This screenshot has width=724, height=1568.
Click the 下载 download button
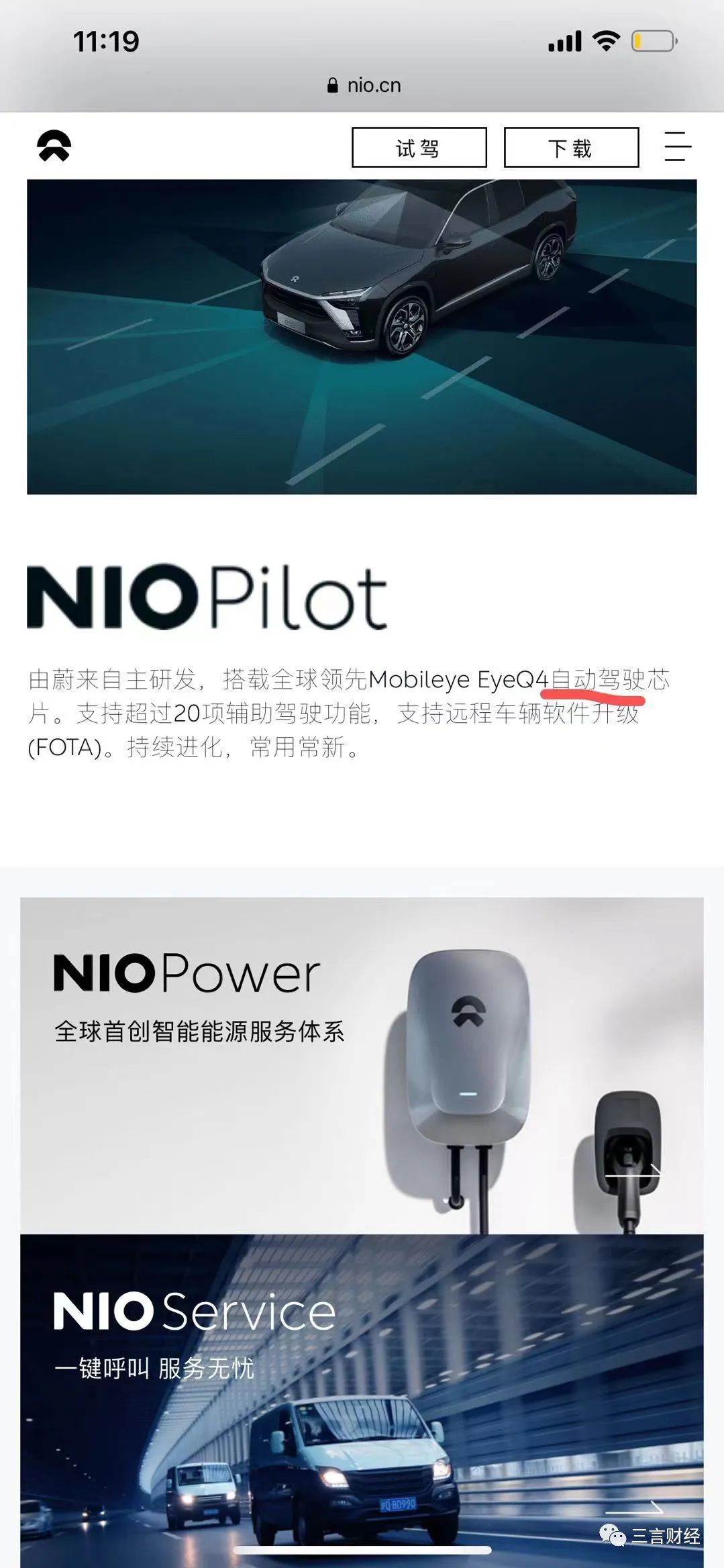pyautogui.click(x=571, y=147)
